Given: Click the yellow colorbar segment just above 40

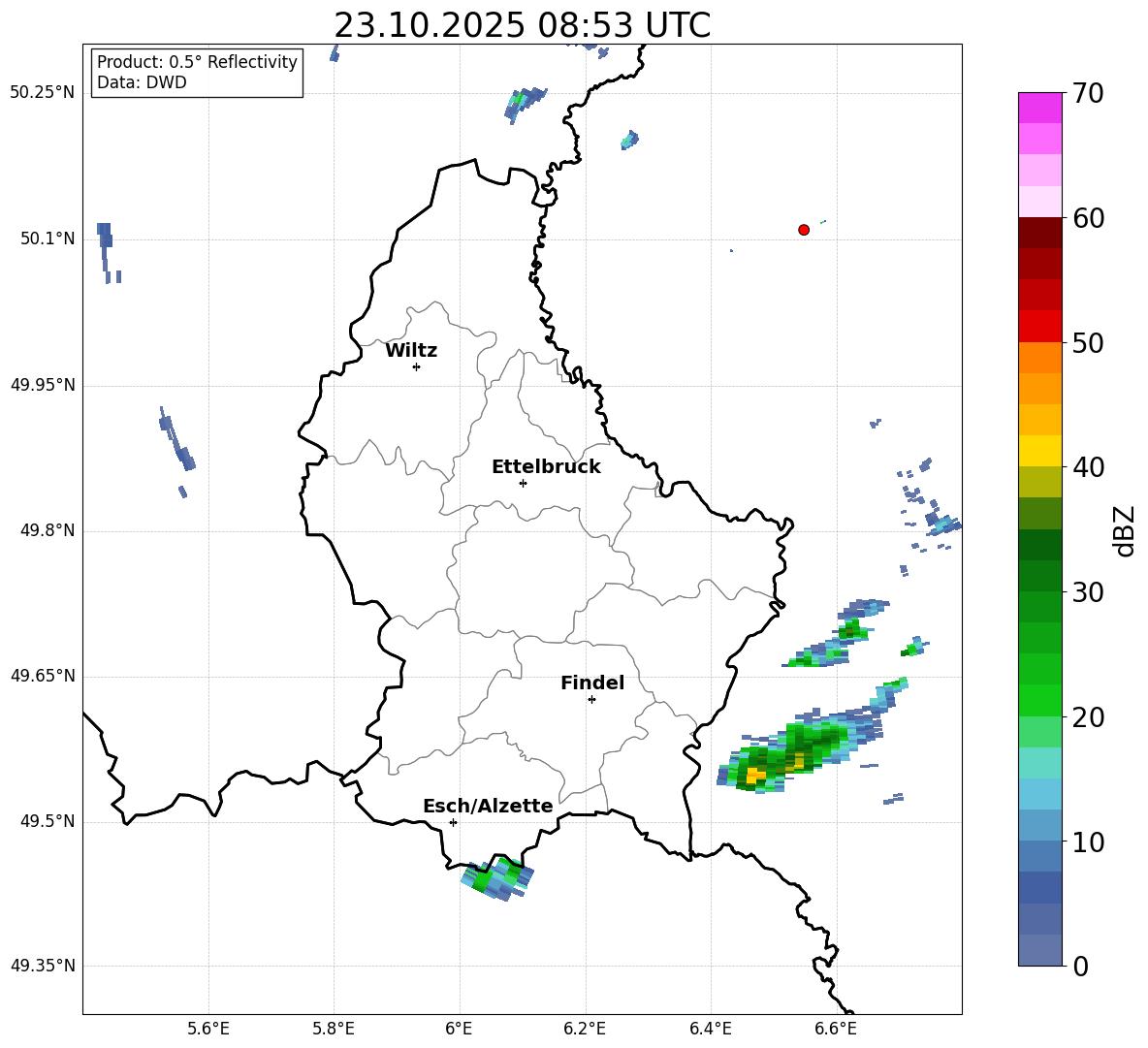Looking at the screenshot, I should 1039,451.
